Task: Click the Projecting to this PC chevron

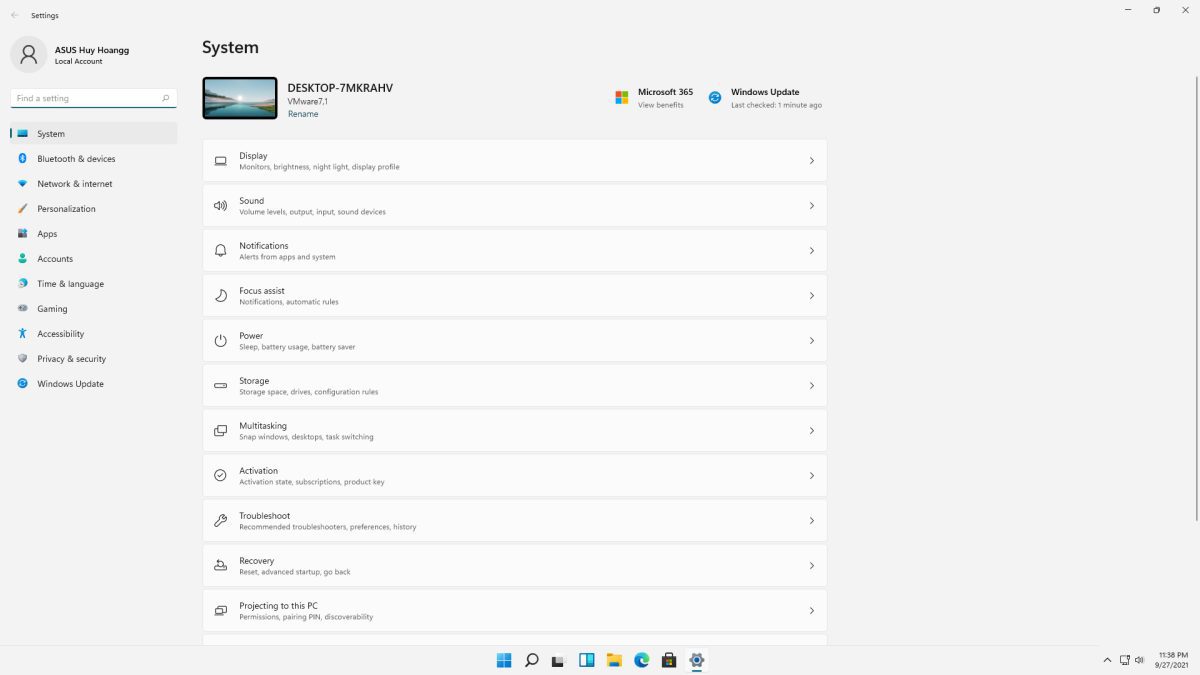Action: click(x=811, y=611)
